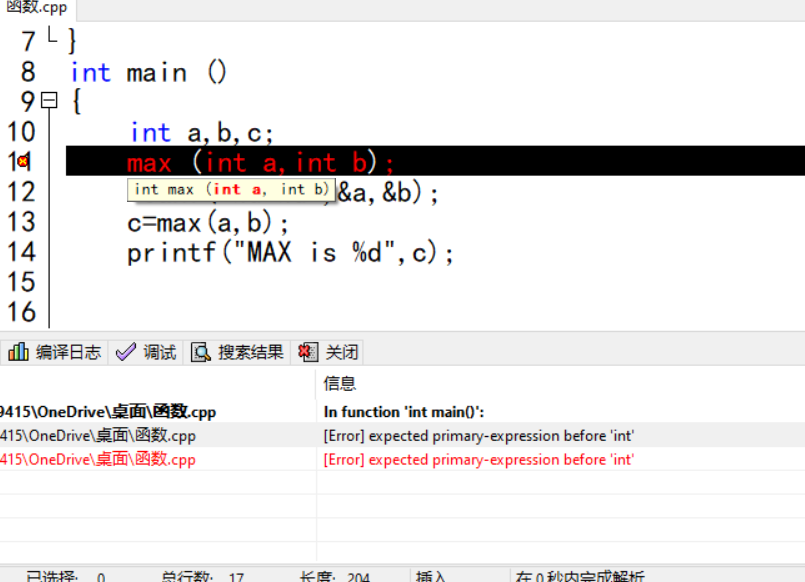Click the 插入 status bar indicator
This screenshot has height=582, width=805.
coord(430,576)
